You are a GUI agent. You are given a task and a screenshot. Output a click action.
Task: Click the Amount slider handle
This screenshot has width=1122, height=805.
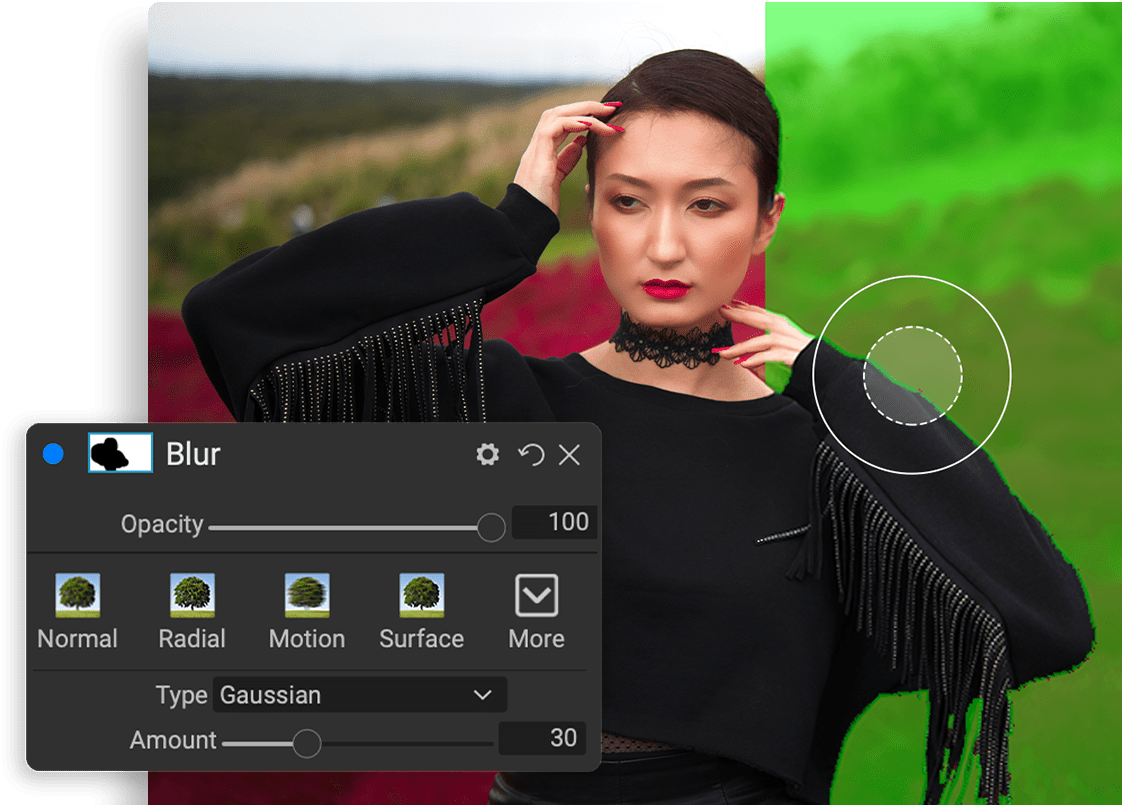306,740
